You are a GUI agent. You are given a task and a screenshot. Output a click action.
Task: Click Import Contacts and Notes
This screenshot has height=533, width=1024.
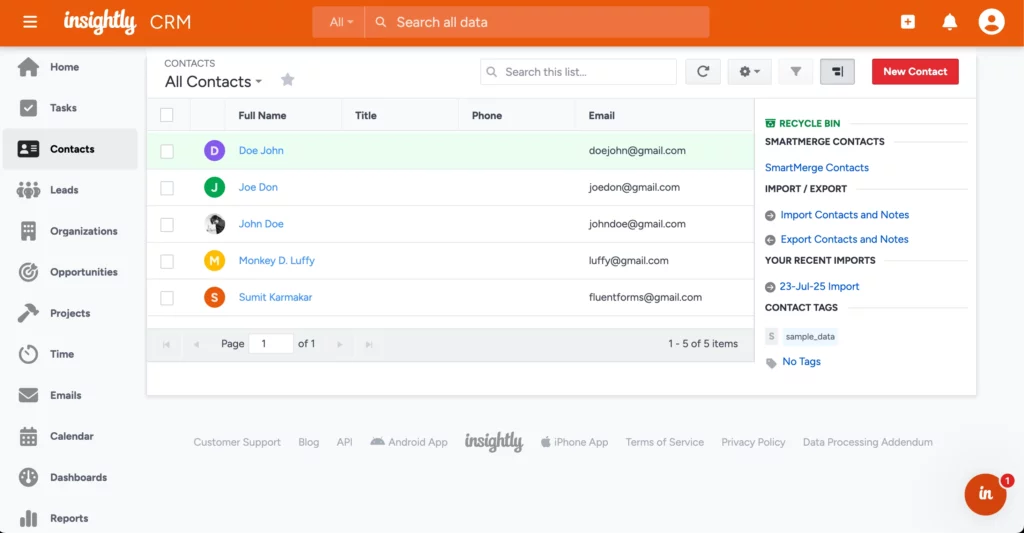point(844,215)
